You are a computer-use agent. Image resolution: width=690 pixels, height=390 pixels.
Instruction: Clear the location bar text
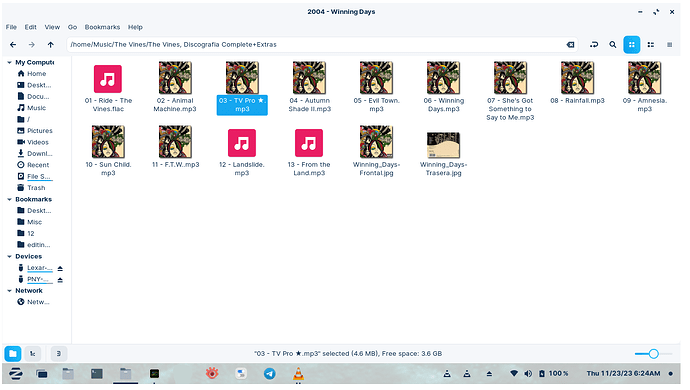coord(570,44)
